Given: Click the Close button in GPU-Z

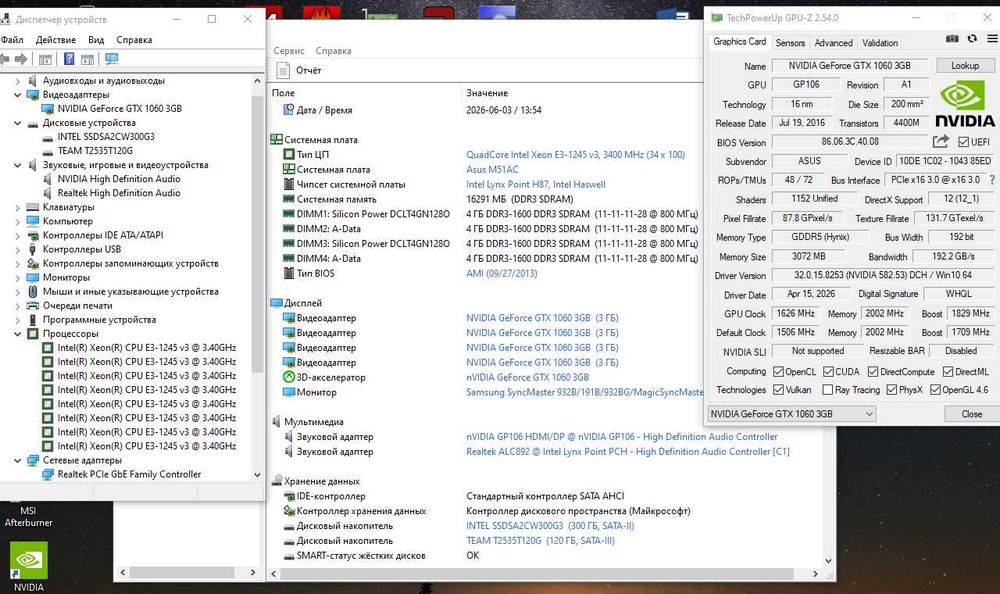Looking at the screenshot, I should pyautogui.click(x=971, y=413).
